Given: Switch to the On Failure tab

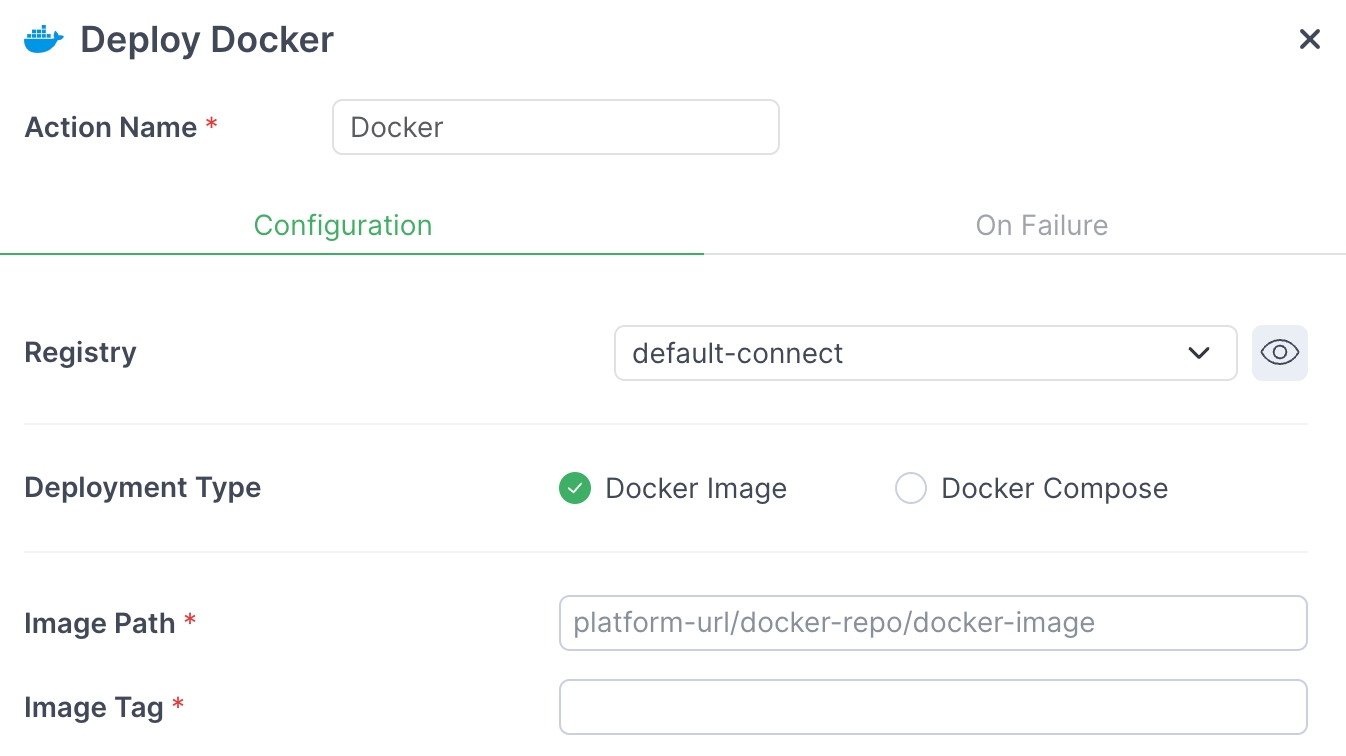Looking at the screenshot, I should (x=1041, y=226).
